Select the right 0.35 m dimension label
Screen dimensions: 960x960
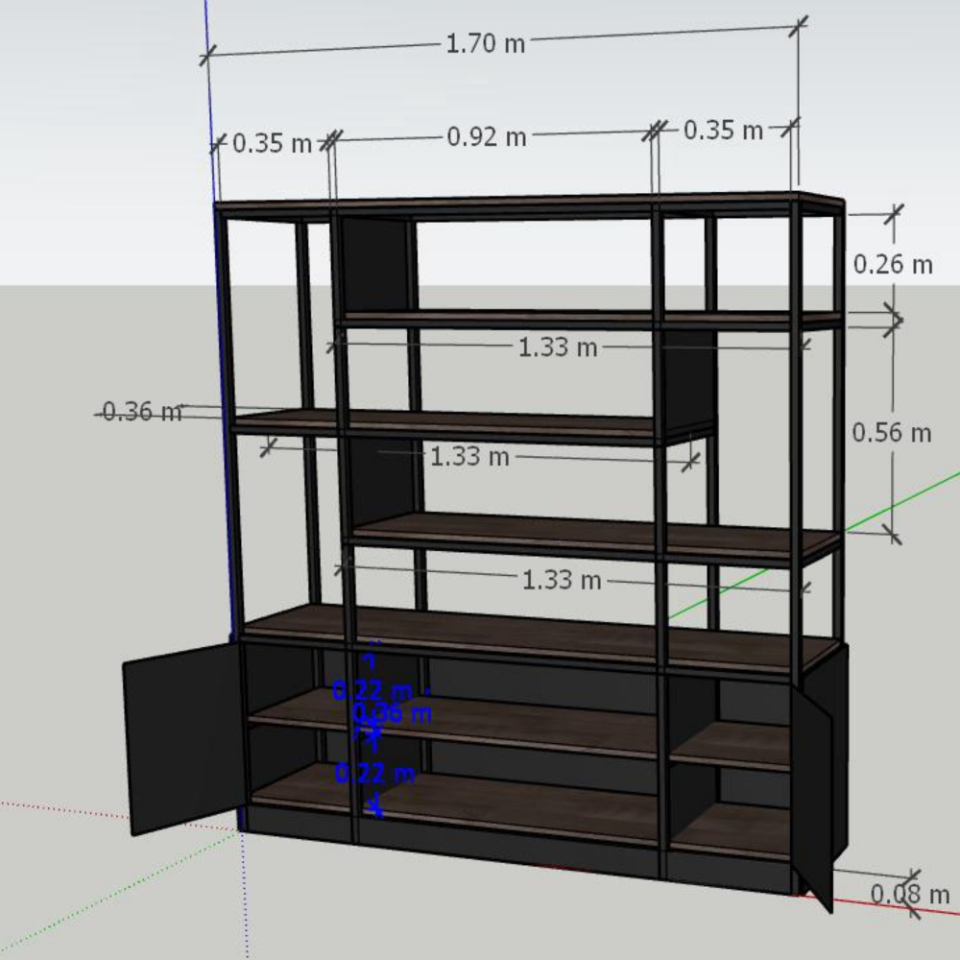[x=723, y=131]
